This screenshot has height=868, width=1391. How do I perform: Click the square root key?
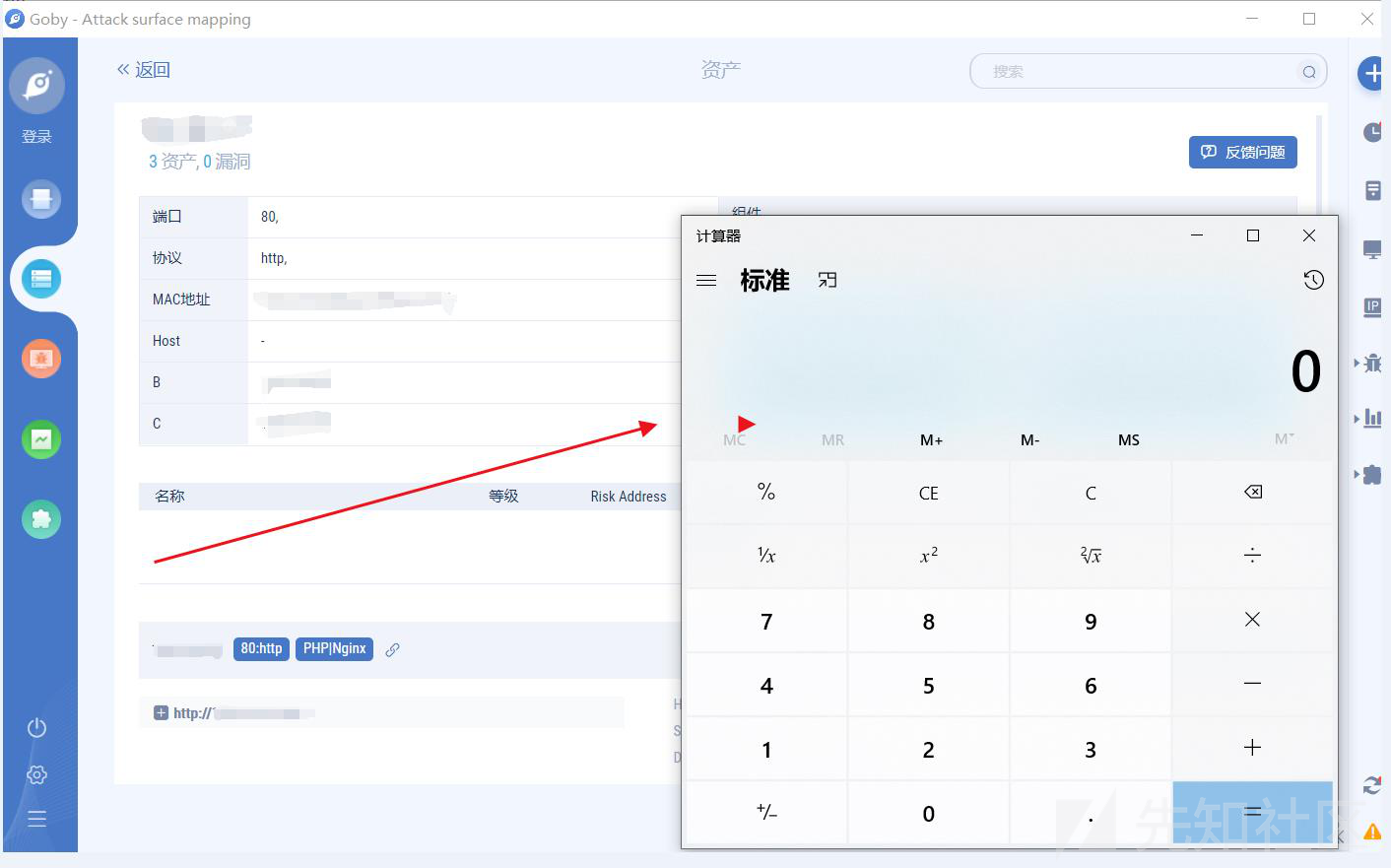coord(1091,556)
